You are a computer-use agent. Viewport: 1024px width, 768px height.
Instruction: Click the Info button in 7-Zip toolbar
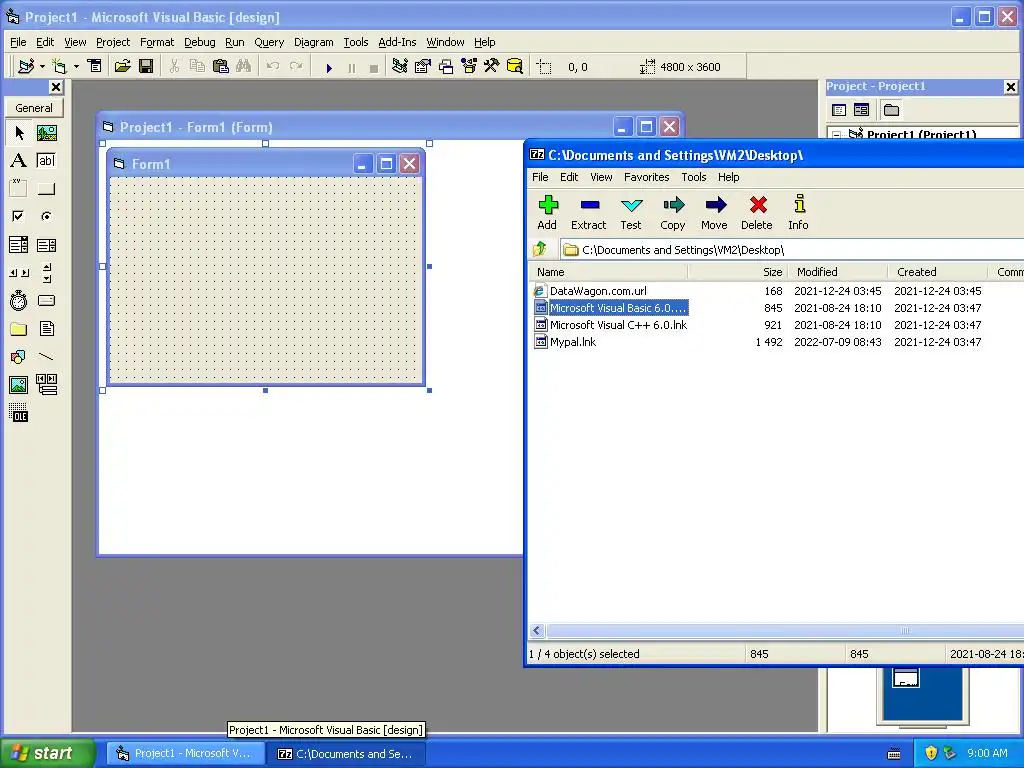coord(798,213)
